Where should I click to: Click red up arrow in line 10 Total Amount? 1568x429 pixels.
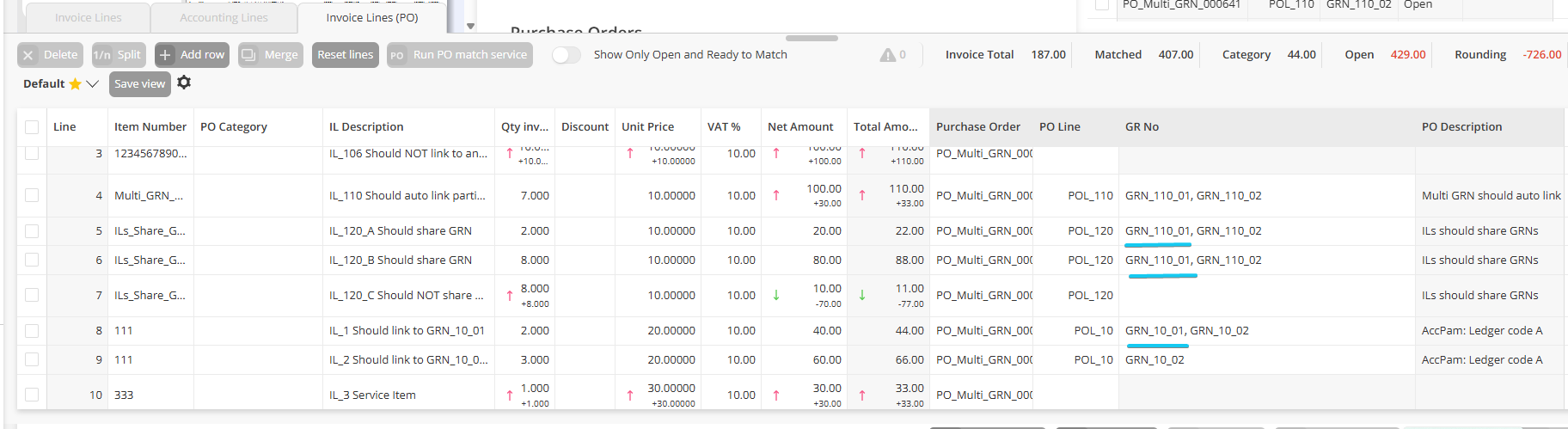(862, 395)
